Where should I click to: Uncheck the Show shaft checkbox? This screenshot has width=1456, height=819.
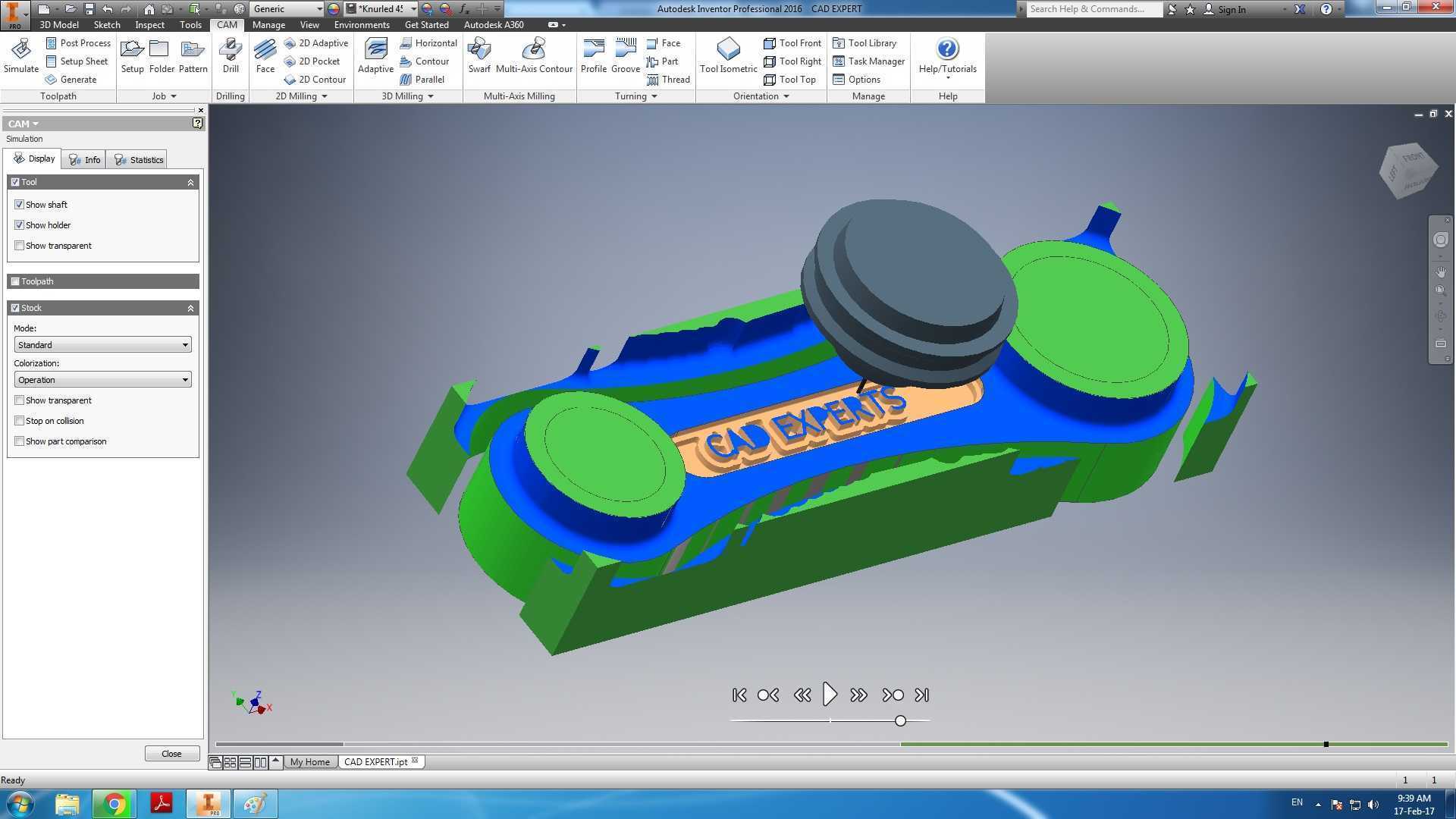(20, 205)
